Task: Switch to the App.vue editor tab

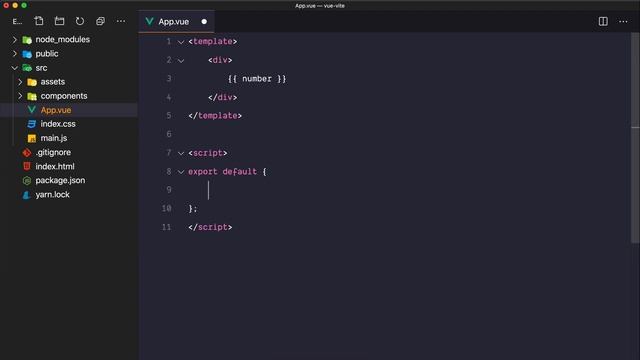Action: click(176, 21)
